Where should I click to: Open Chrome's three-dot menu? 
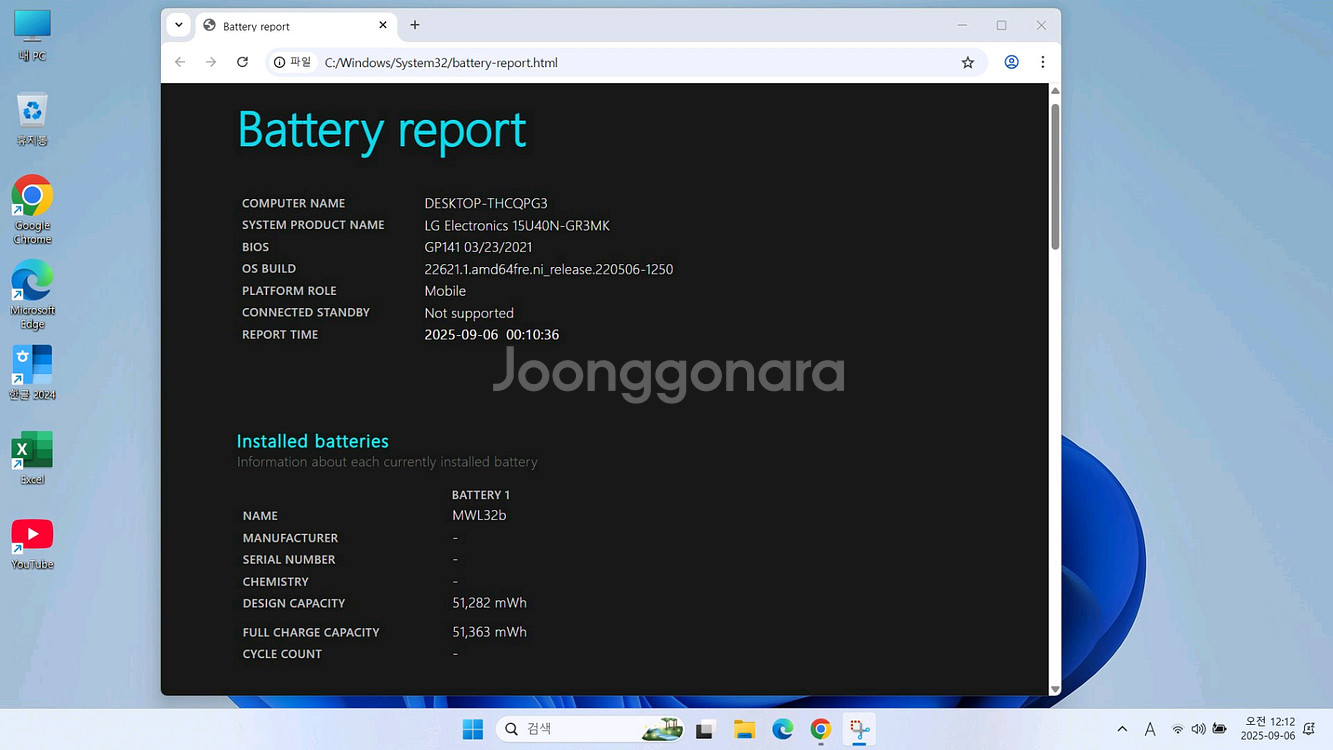1042,62
